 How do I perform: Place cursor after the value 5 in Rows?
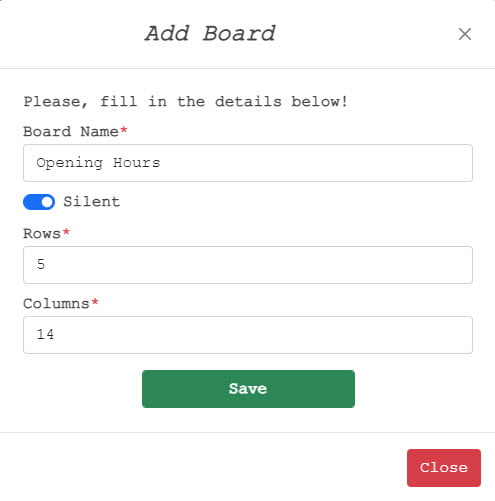[46, 265]
